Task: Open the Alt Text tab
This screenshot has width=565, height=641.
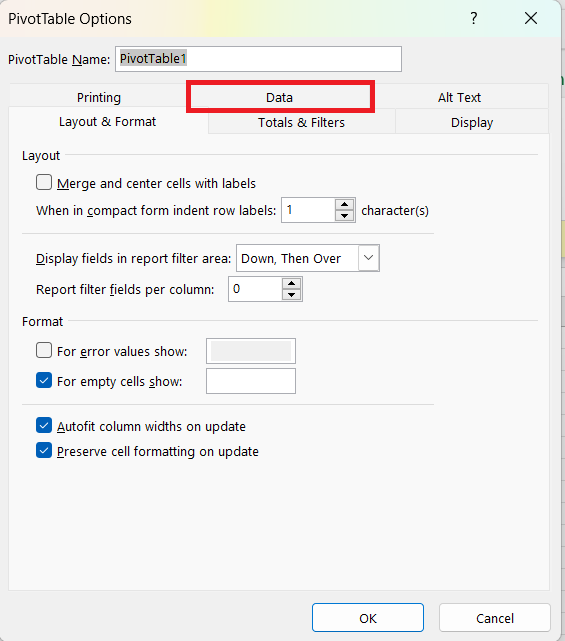Action: coord(460,97)
